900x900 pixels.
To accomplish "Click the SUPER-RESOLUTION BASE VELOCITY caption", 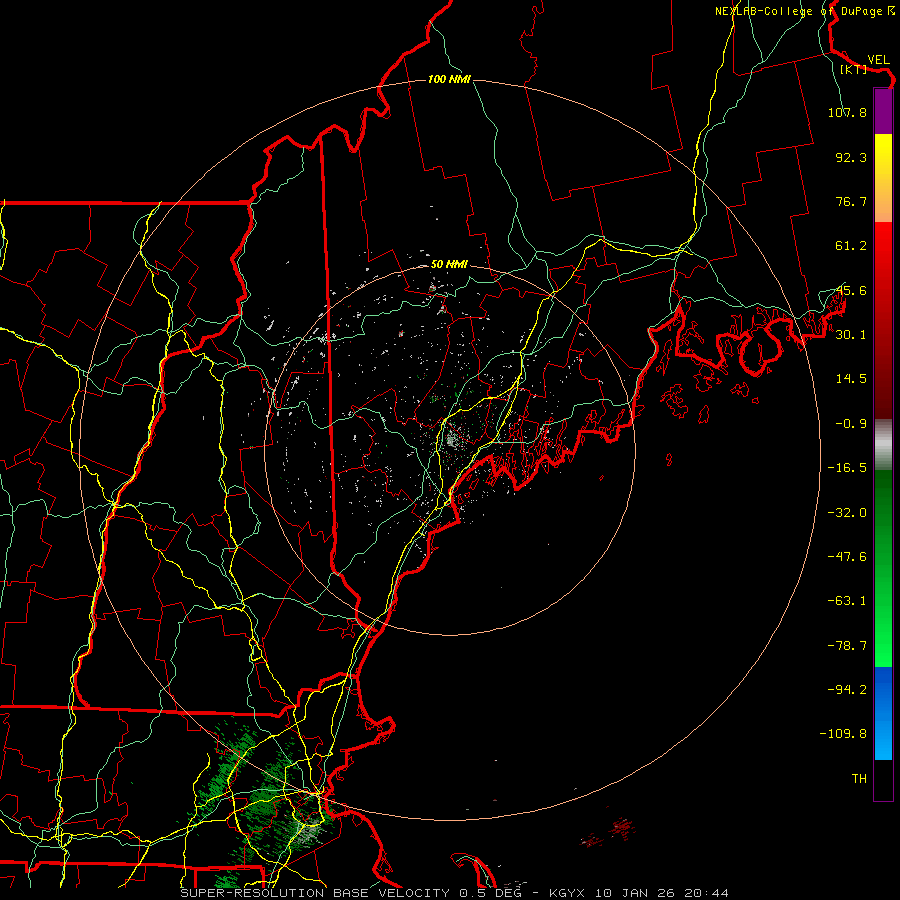I will click(x=315, y=893).
